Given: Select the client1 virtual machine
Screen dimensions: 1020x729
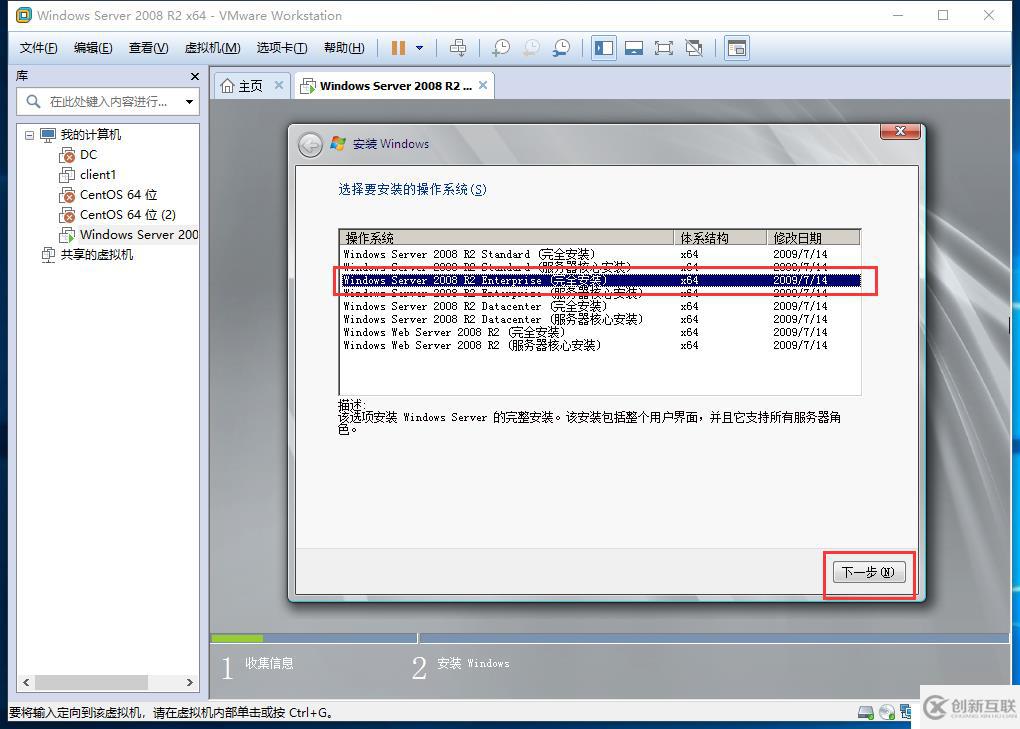Looking at the screenshot, I should (x=98, y=174).
